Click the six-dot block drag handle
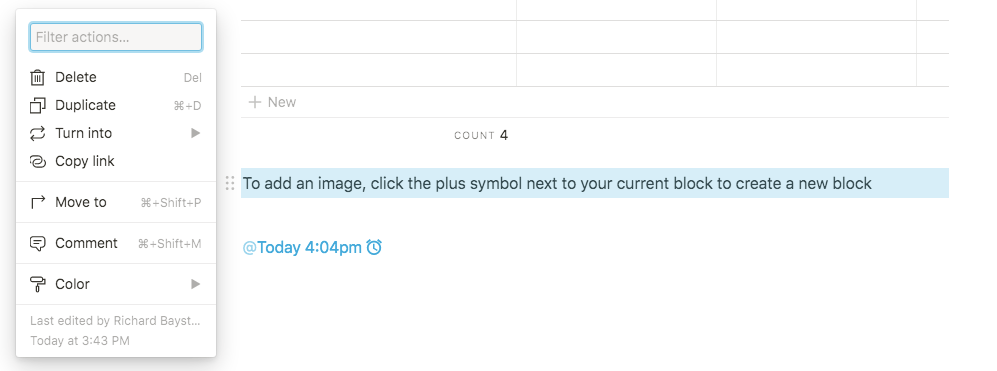Viewport: 997px width, 371px height. click(230, 183)
